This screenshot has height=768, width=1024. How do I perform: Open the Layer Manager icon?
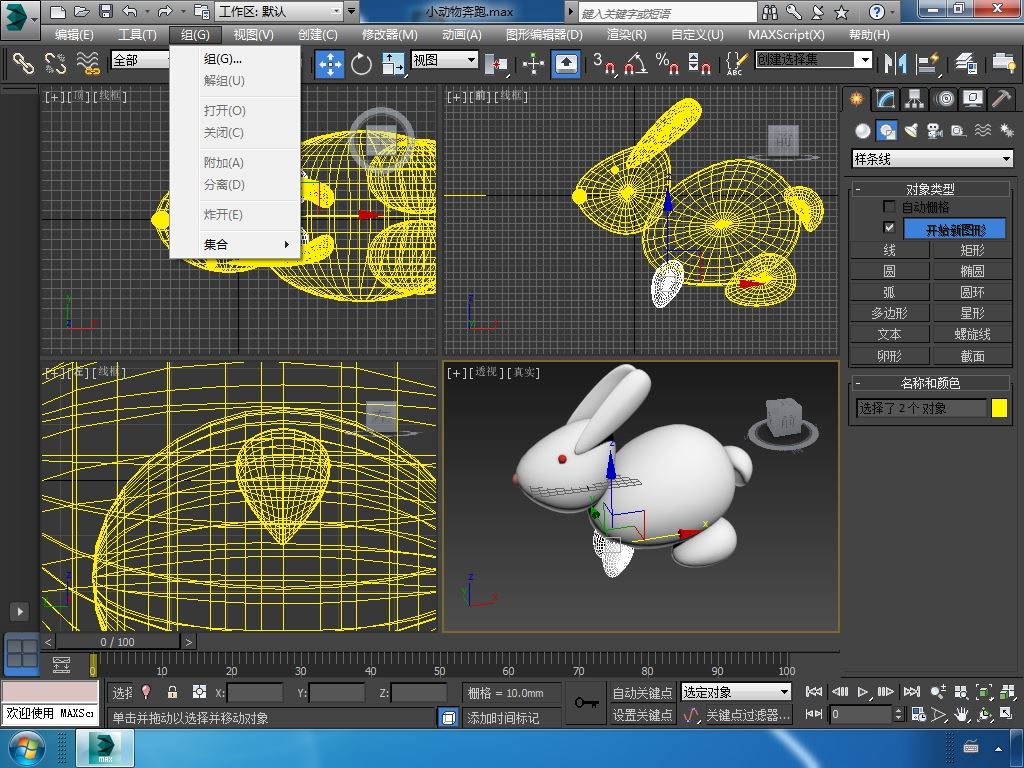[x=966, y=63]
